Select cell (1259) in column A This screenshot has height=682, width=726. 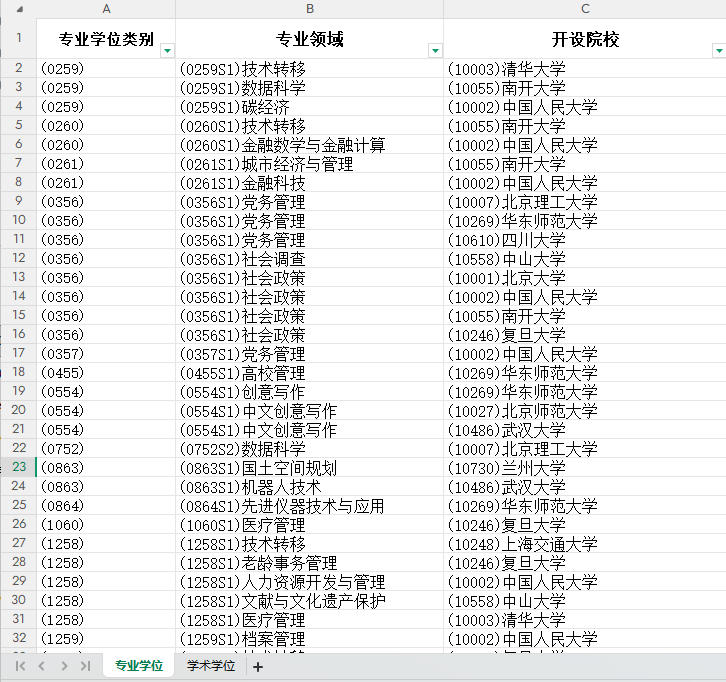[106, 638]
